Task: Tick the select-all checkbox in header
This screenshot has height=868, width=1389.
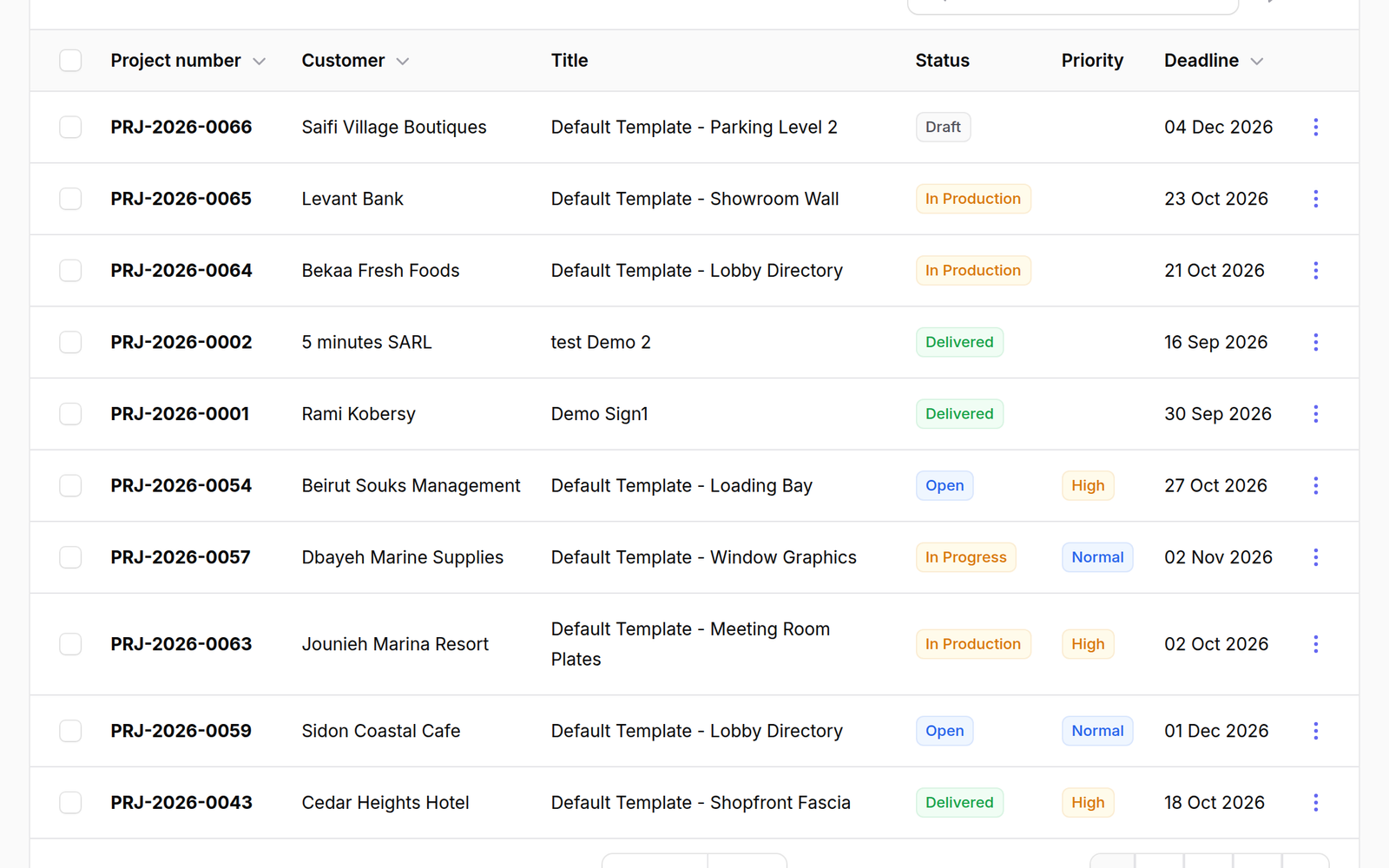Action: tap(70, 61)
